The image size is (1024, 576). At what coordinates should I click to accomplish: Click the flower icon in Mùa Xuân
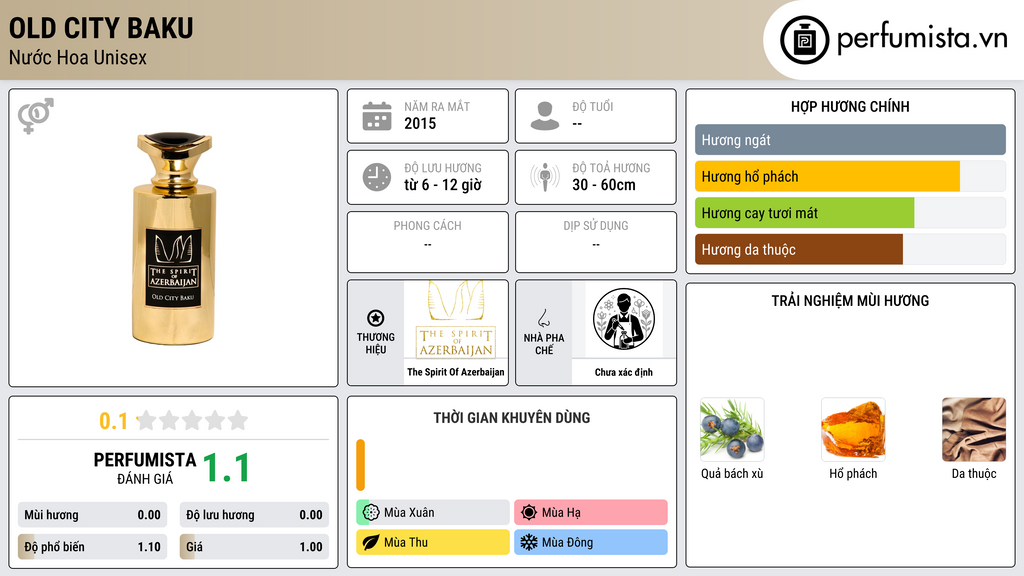371,513
